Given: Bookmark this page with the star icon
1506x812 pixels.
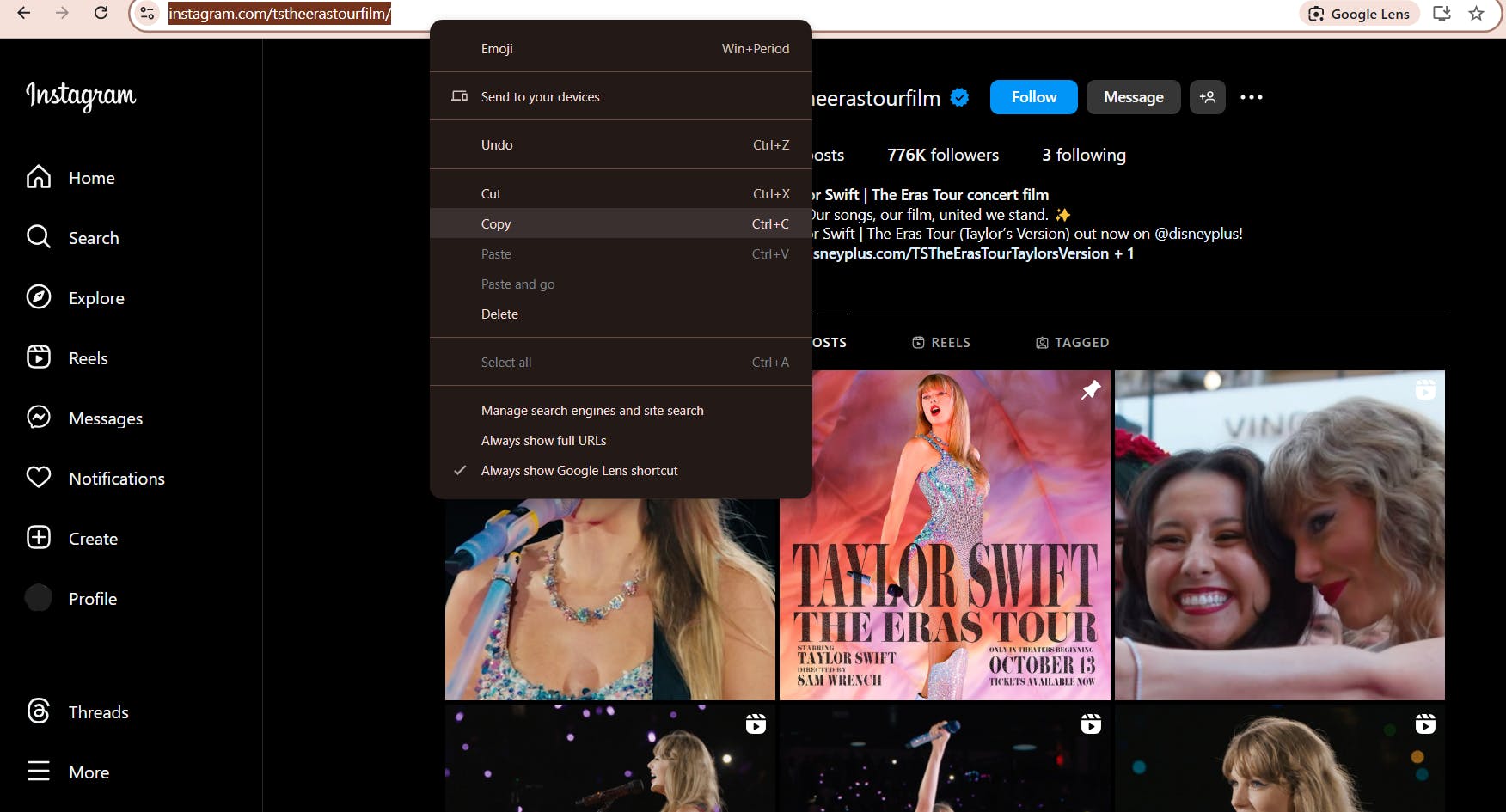Looking at the screenshot, I should [1476, 13].
